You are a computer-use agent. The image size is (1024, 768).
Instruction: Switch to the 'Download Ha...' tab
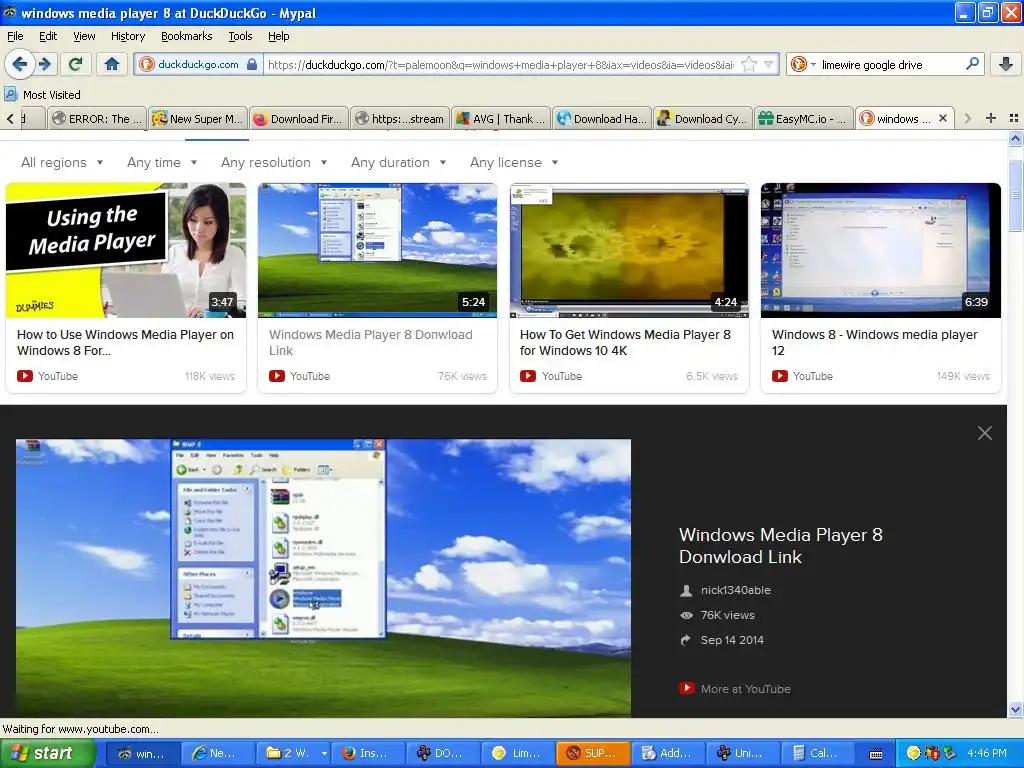tap(602, 118)
